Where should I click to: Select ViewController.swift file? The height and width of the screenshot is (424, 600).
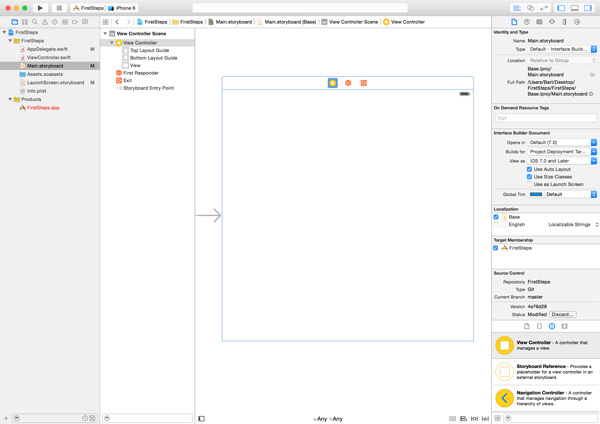(49, 57)
